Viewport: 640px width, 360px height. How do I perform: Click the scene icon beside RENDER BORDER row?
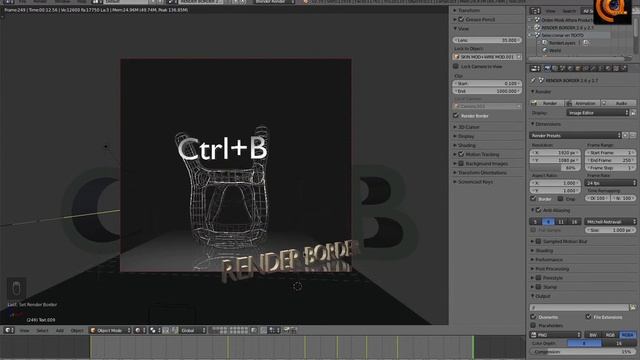(x=537, y=27)
